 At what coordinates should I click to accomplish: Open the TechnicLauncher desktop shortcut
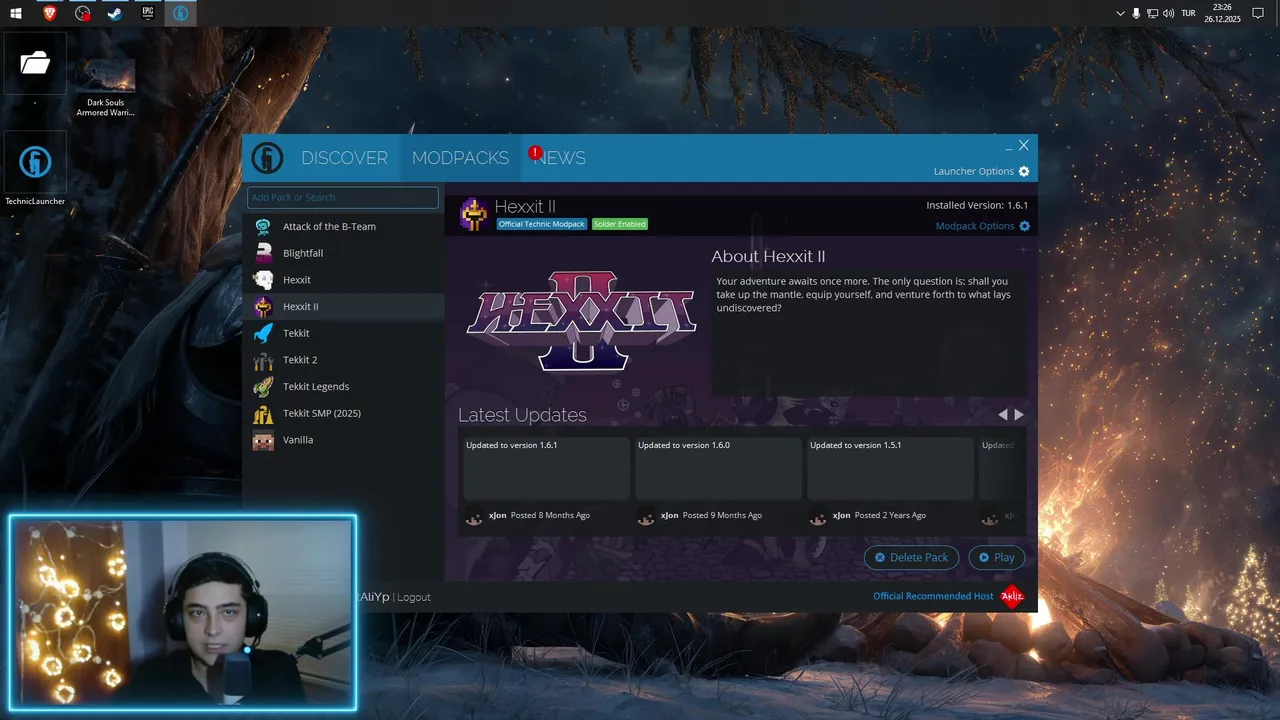(35, 170)
